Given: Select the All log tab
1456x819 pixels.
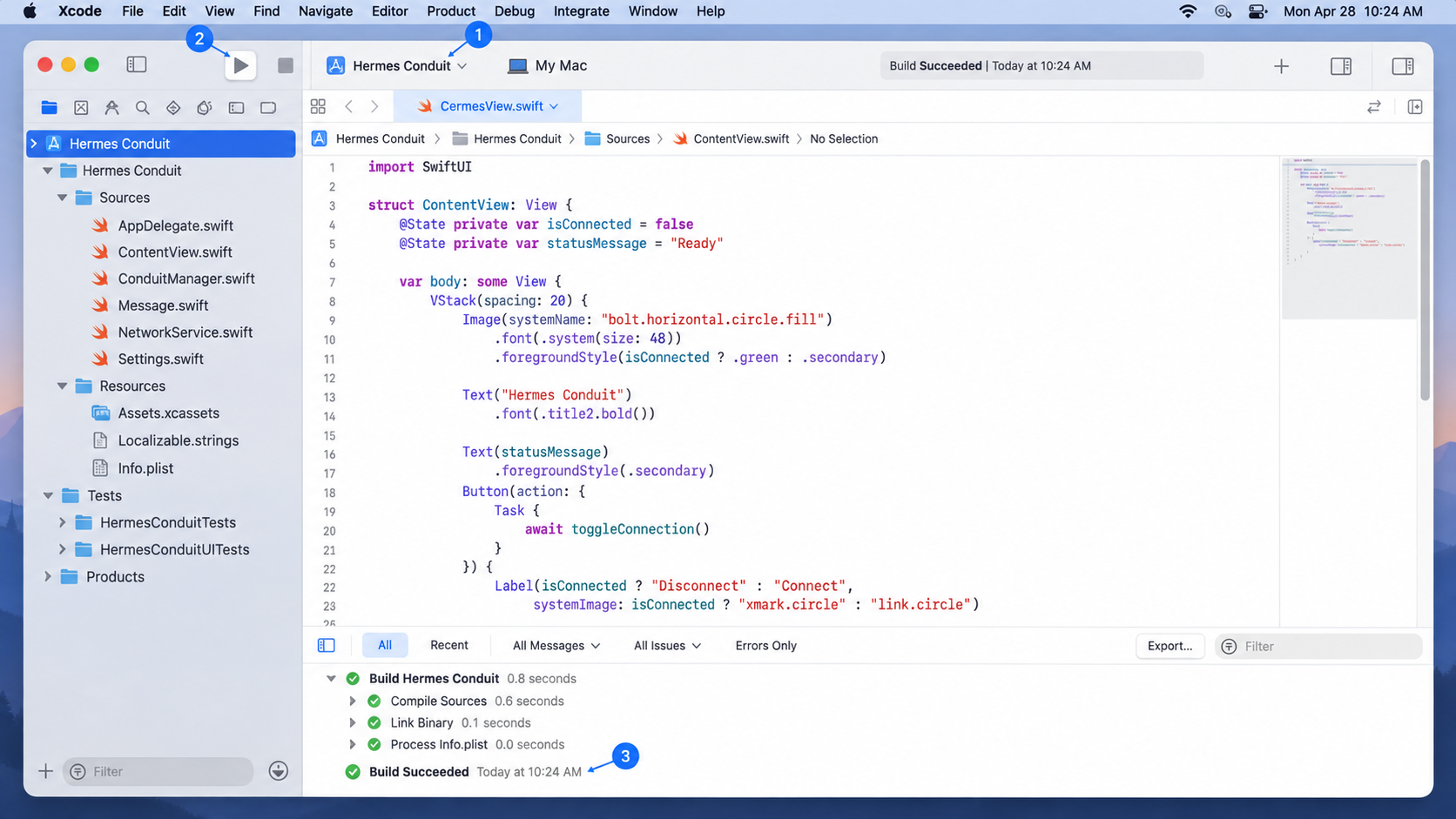Looking at the screenshot, I should pos(385,645).
